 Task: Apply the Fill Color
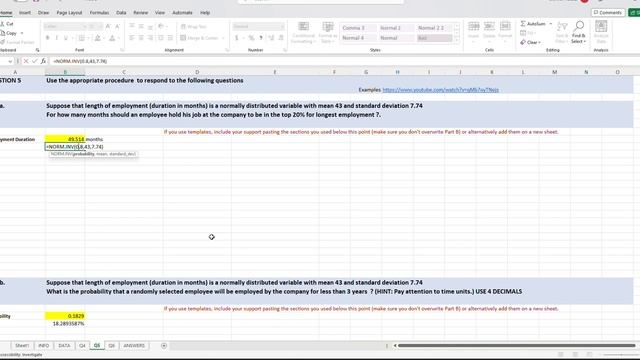97,38
